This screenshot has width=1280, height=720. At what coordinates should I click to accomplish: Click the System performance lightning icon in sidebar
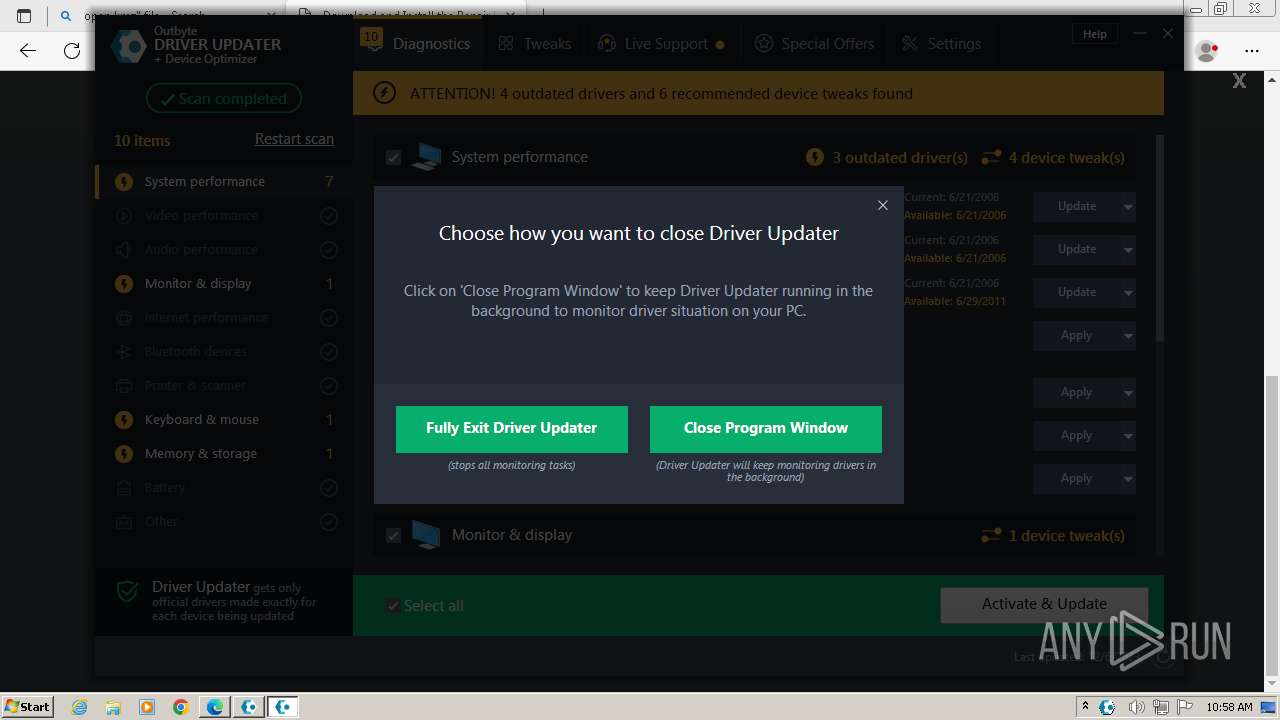(x=124, y=182)
